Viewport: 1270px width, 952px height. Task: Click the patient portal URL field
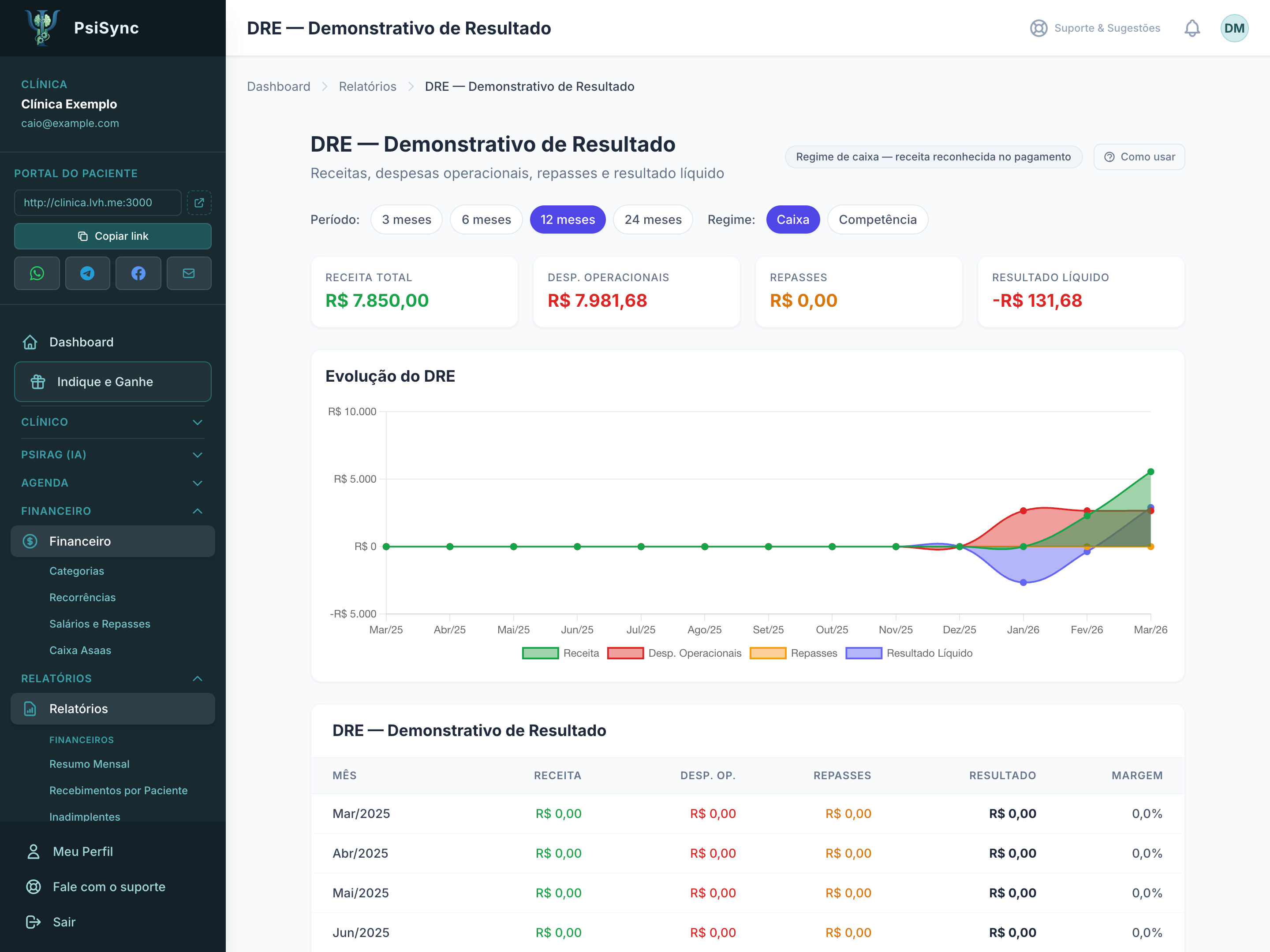(x=97, y=203)
